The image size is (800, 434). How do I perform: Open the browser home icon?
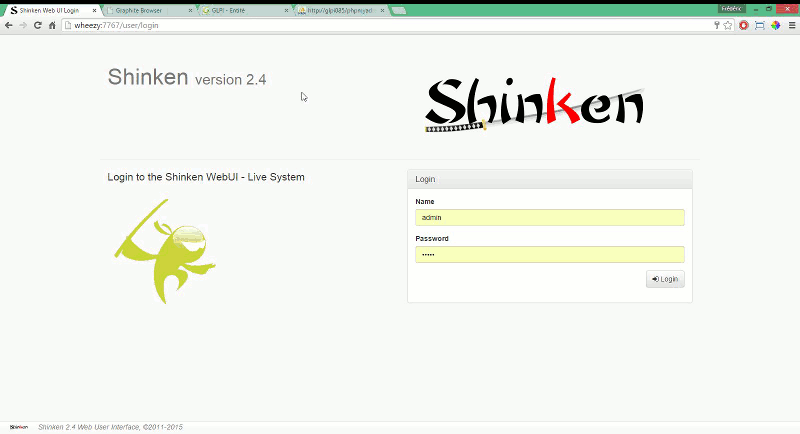coord(52,25)
